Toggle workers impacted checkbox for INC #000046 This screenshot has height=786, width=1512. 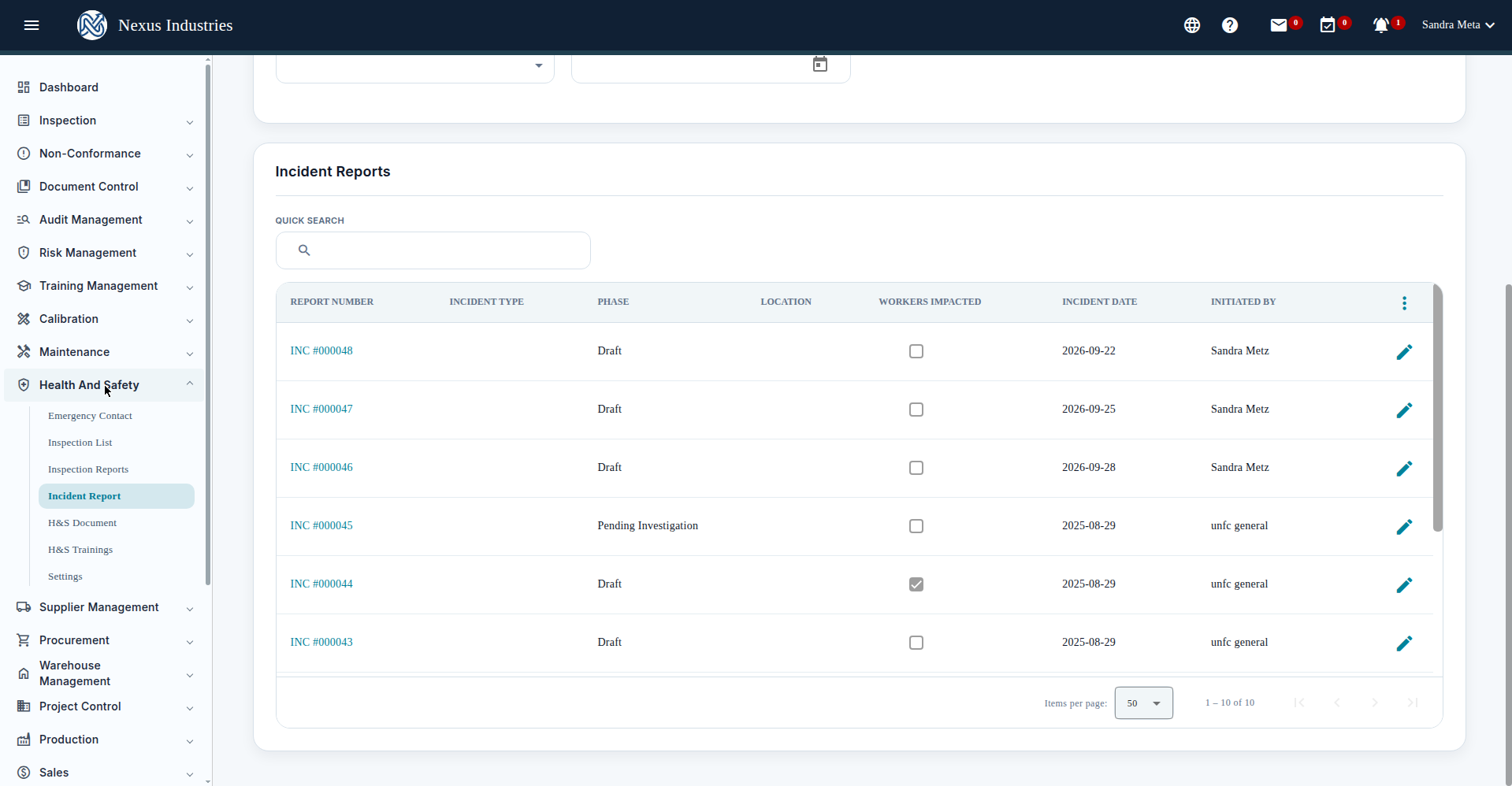(x=916, y=468)
